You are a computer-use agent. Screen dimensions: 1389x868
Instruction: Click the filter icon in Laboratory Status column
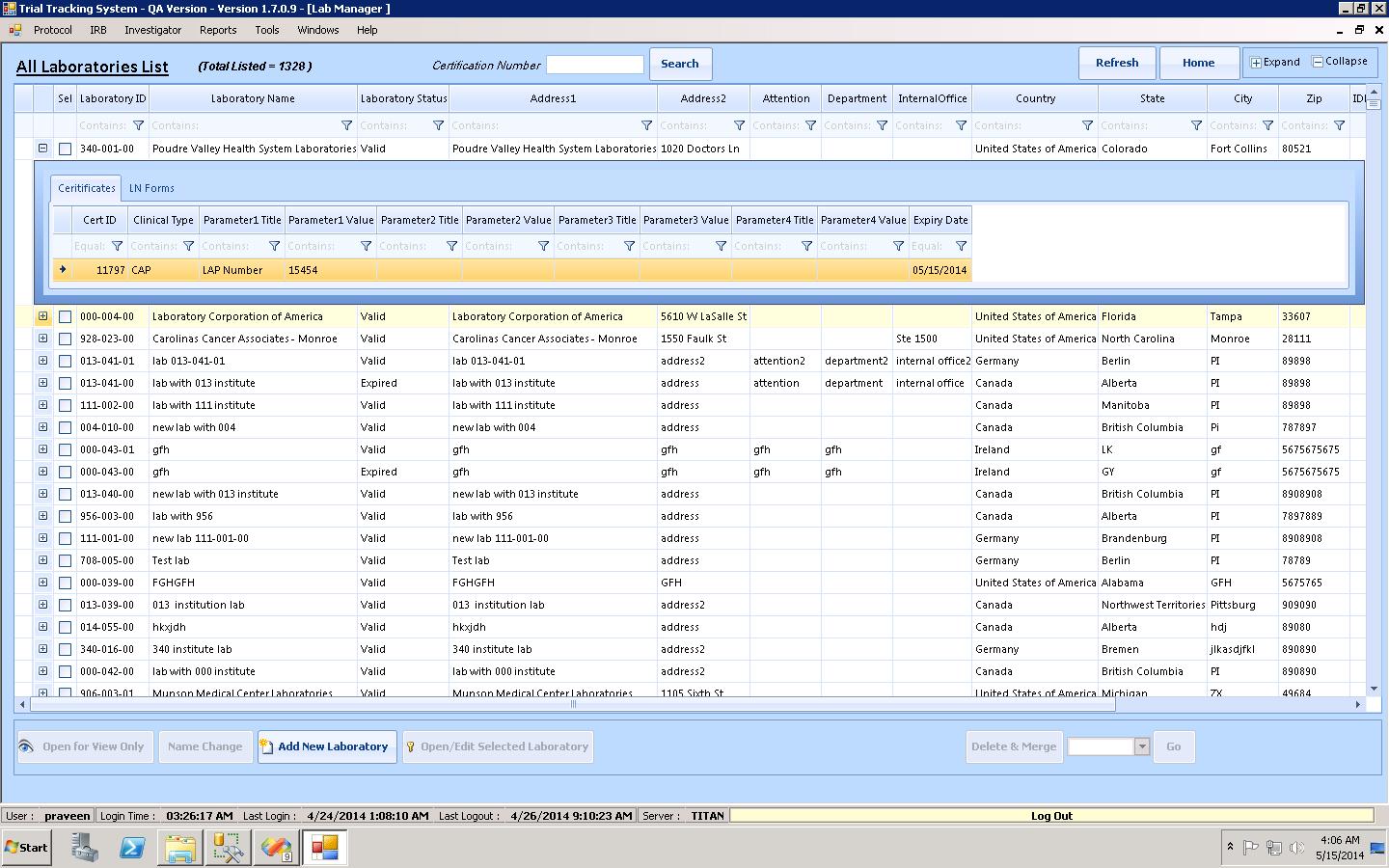[438, 125]
